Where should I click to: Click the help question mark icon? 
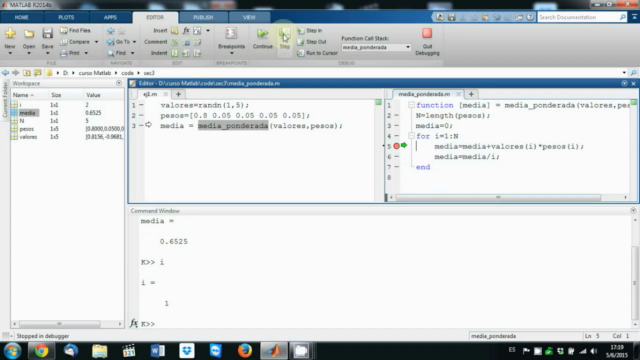[x=530, y=17]
